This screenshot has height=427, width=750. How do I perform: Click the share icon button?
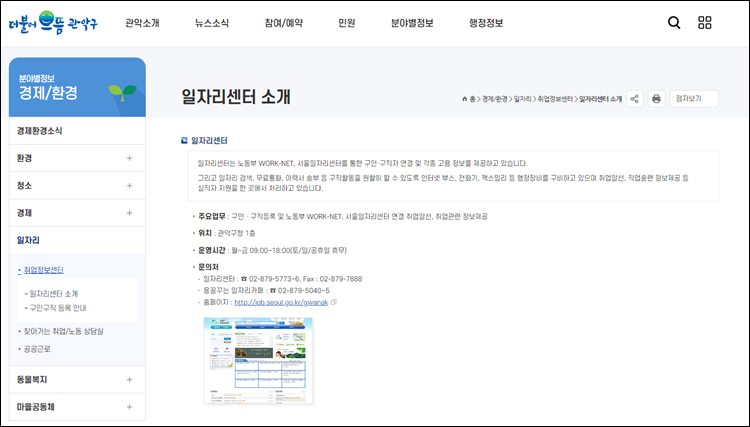point(635,99)
